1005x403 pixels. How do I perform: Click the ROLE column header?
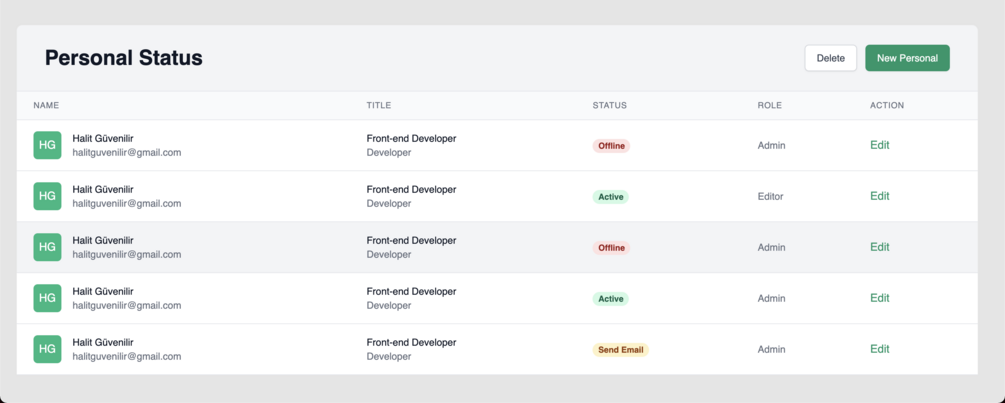[769, 105]
